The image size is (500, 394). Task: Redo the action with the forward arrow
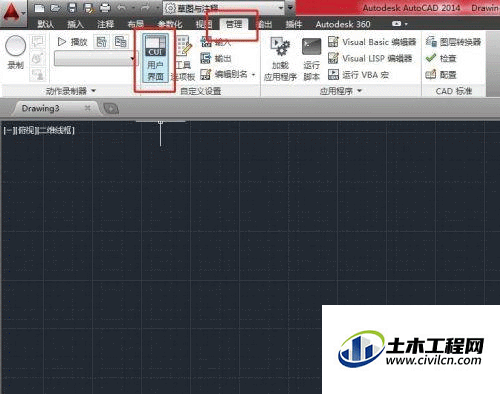click(145, 8)
